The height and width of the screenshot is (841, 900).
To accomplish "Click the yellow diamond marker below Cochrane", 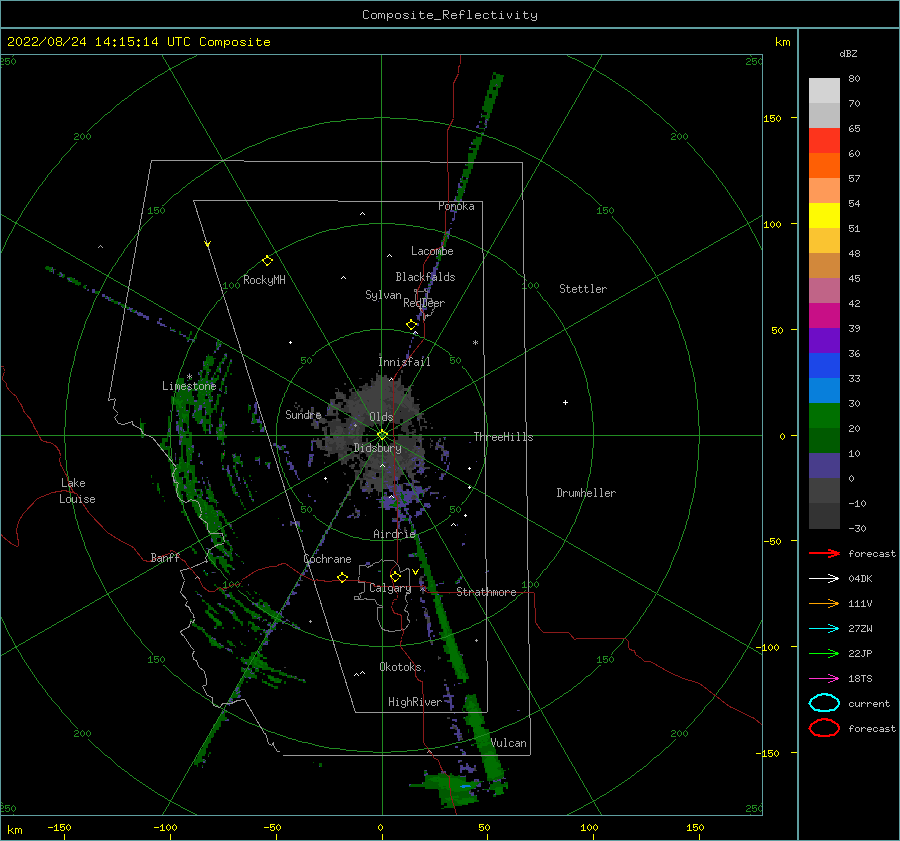I will coord(342,577).
